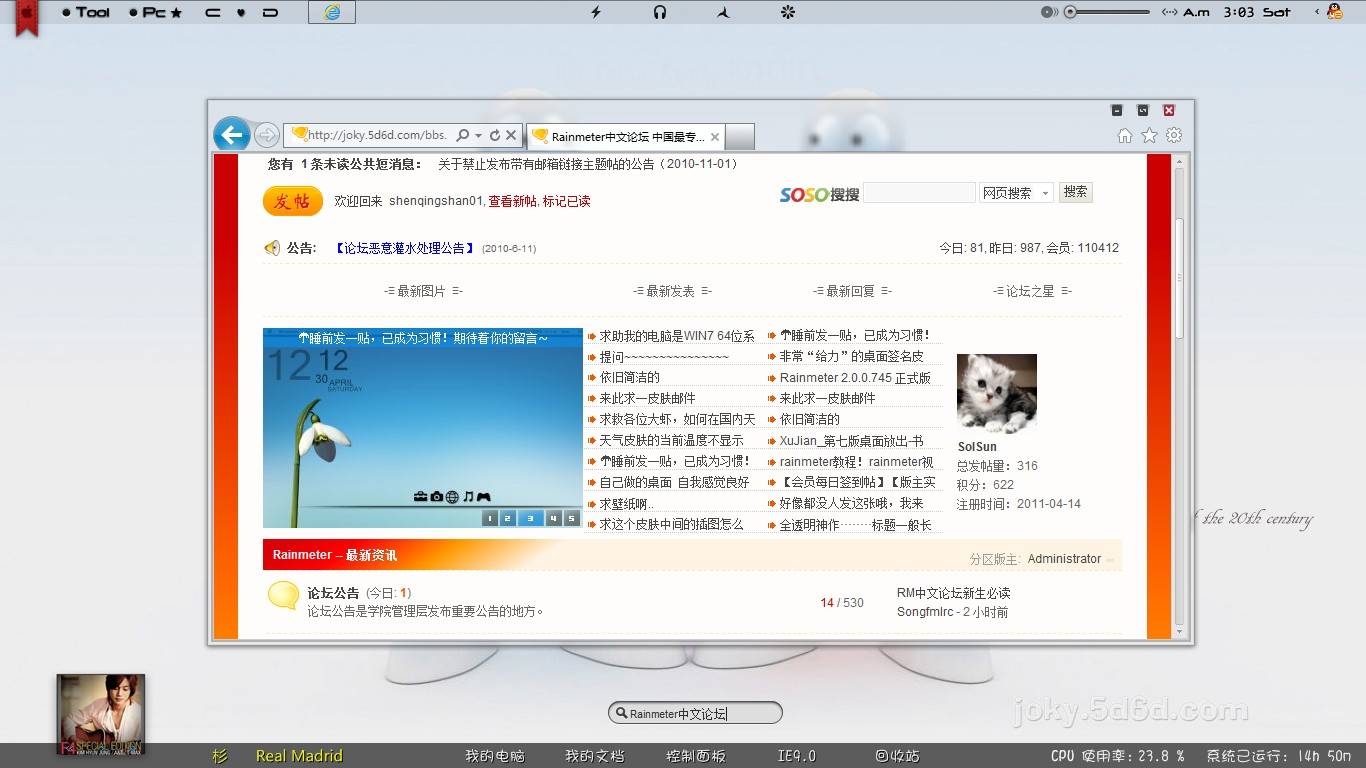Refresh the page with reload icon
1366x768 pixels.
pos(495,135)
